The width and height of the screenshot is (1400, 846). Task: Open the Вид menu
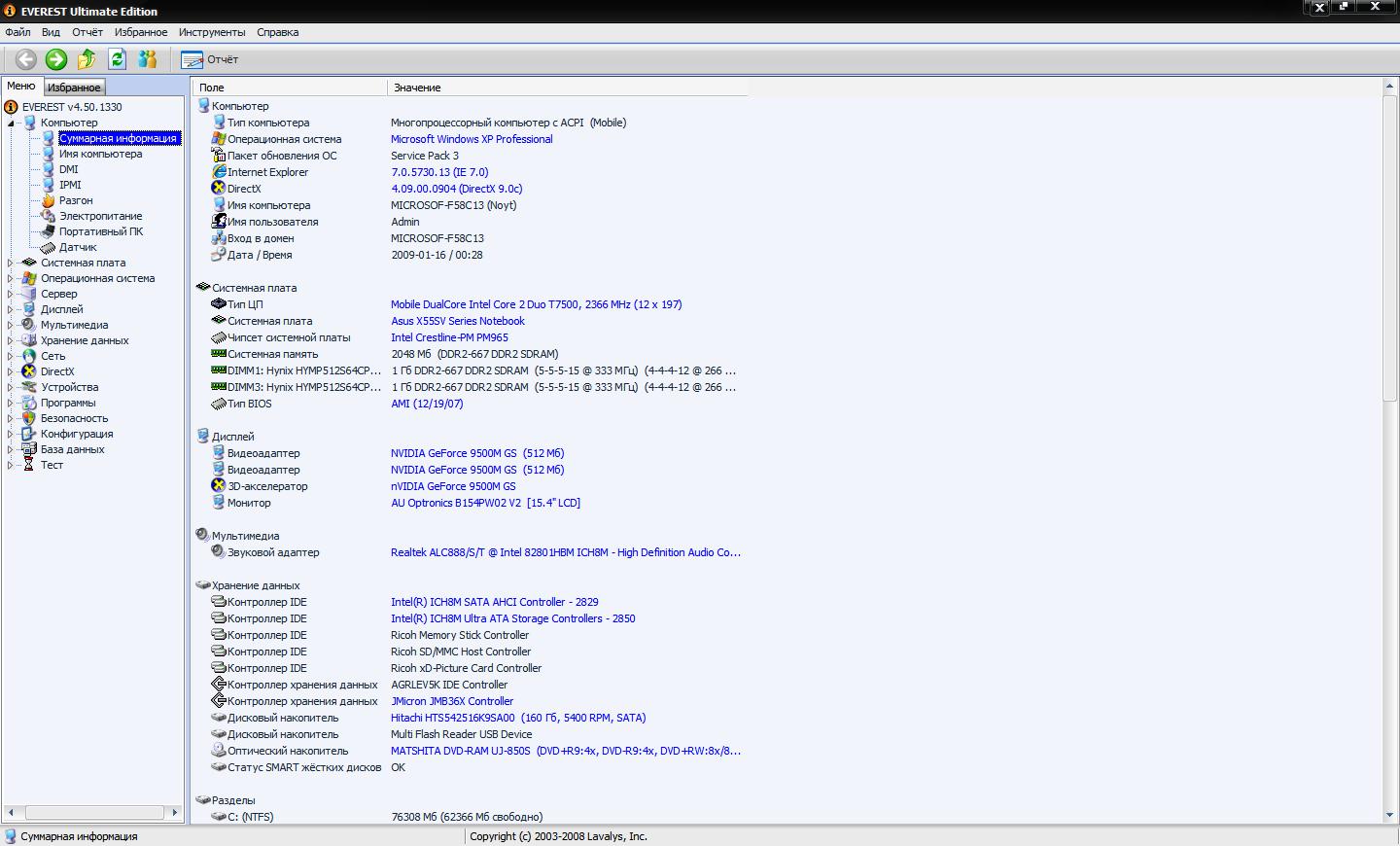[51, 32]
